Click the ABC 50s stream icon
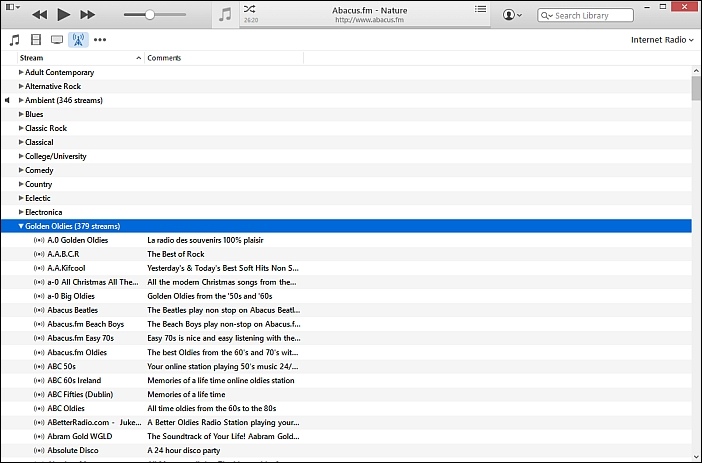702x463 pixels. click(x=39, y=366)
